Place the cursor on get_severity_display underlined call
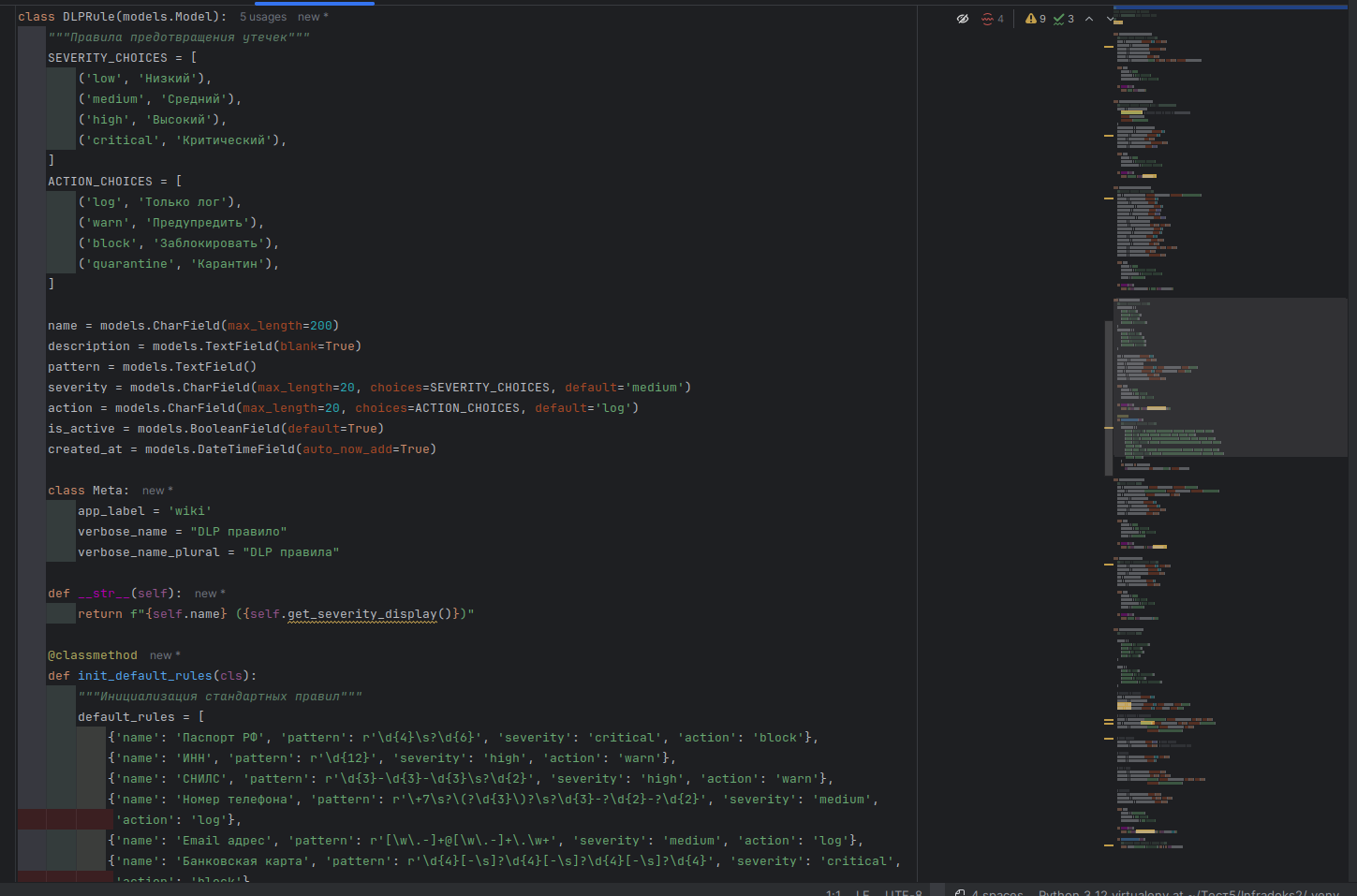 (x=362, y=614)
